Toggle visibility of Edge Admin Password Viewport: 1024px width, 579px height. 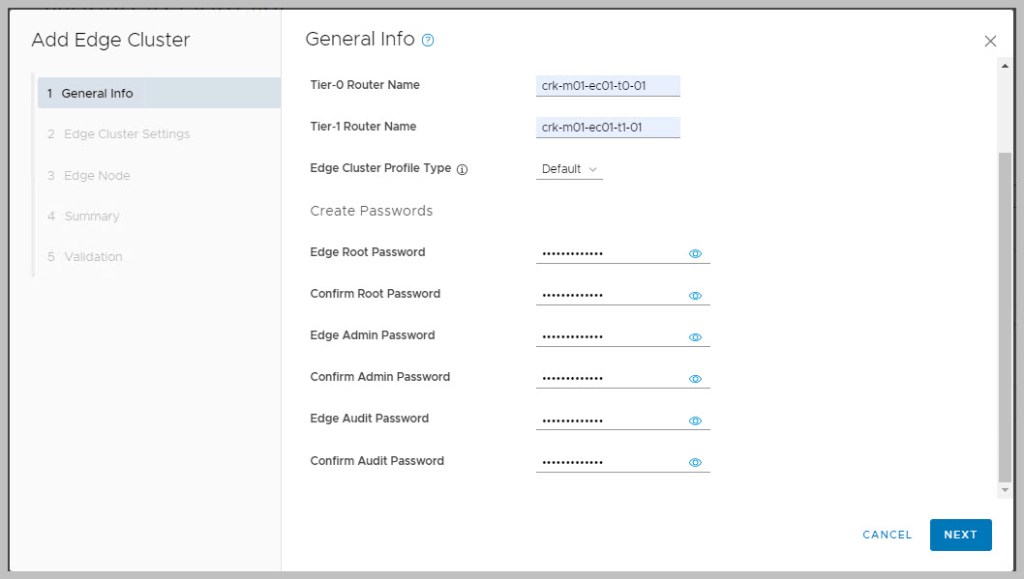coord(696,337)
